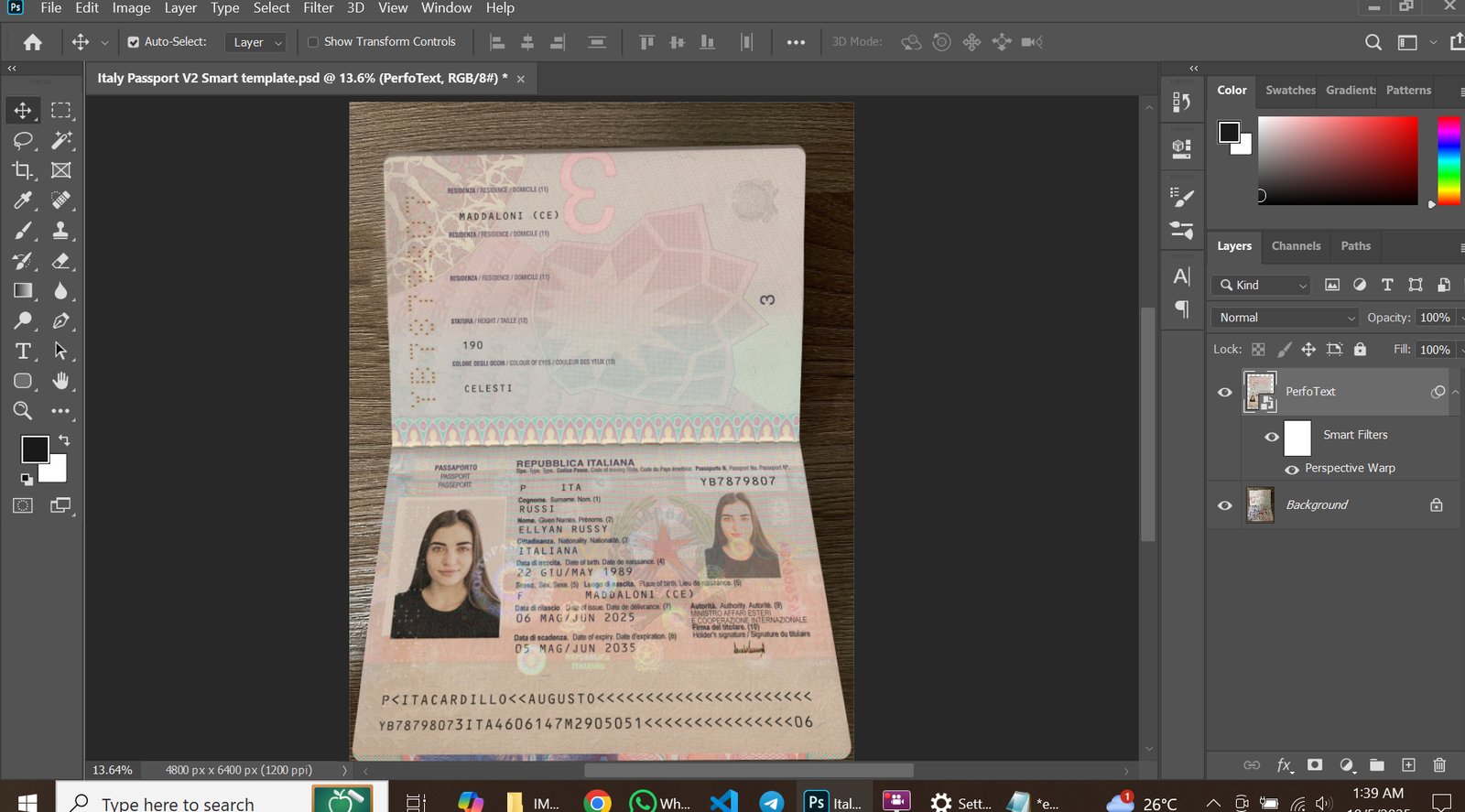Uncheck the Auto-Select checkbox
The height and width of the screenshot is (812, 1465).
point(134,42)
